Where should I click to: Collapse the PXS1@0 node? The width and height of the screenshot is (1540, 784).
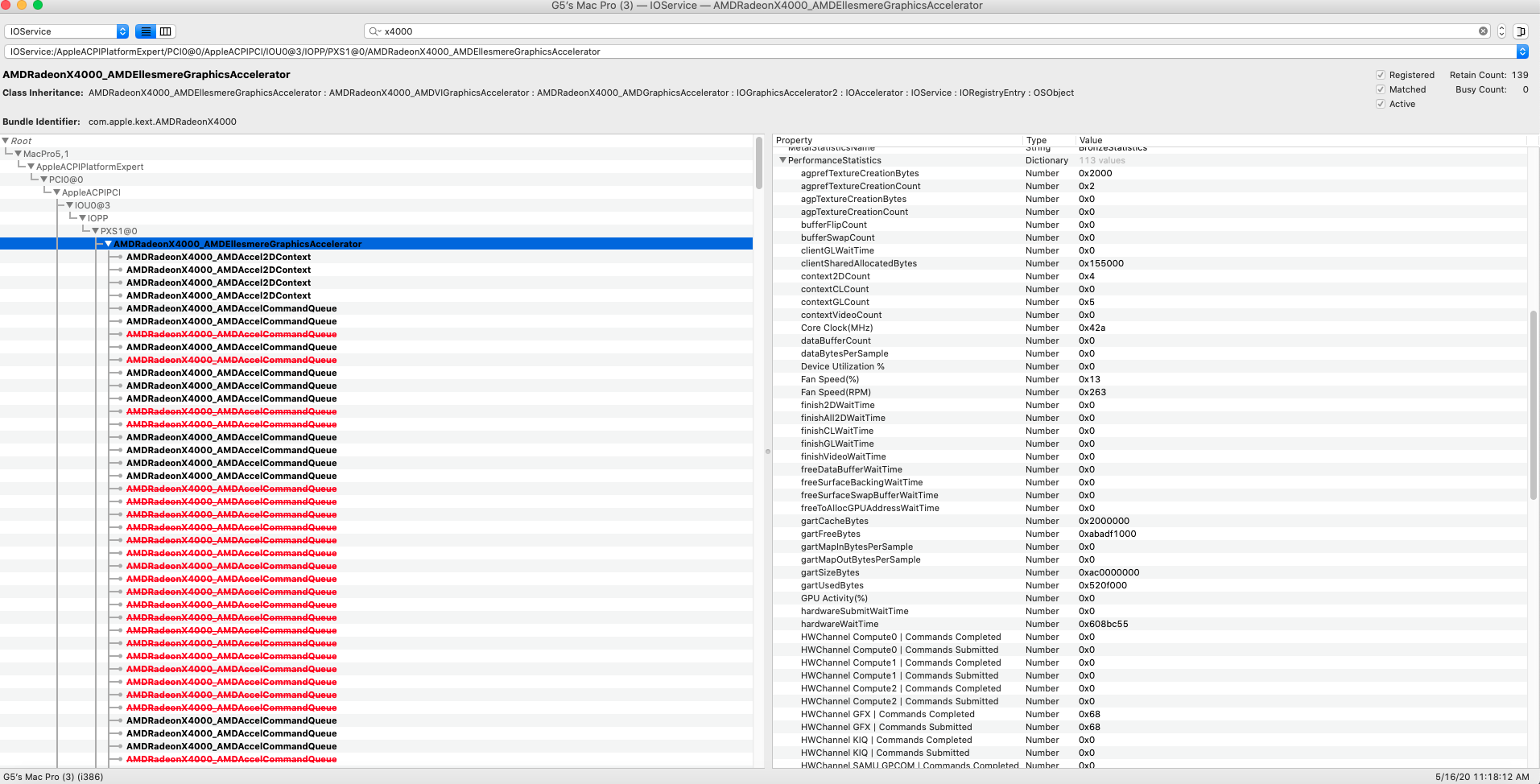95,231
